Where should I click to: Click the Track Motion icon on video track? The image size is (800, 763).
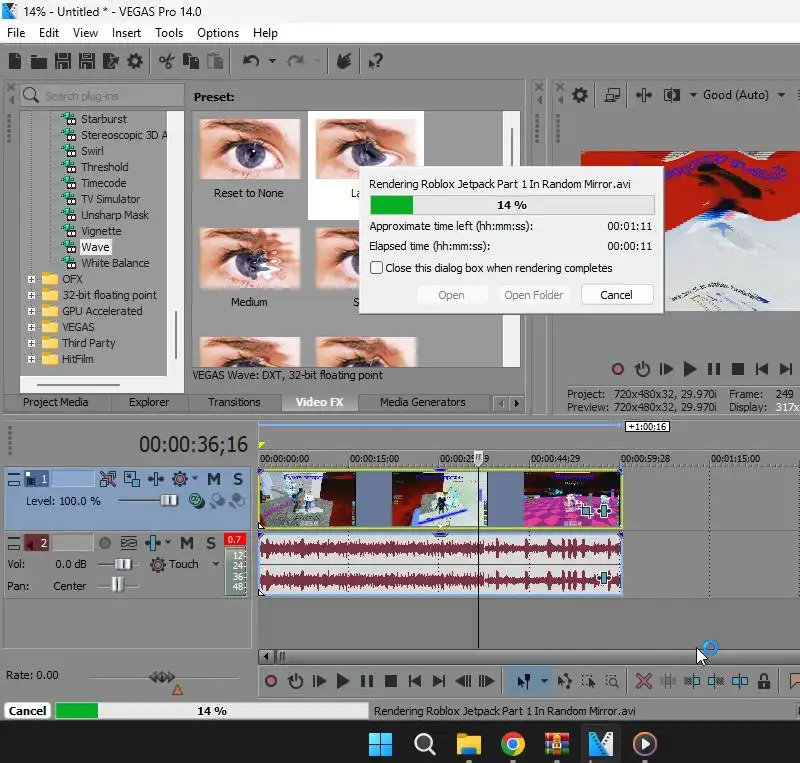point(132,479)
